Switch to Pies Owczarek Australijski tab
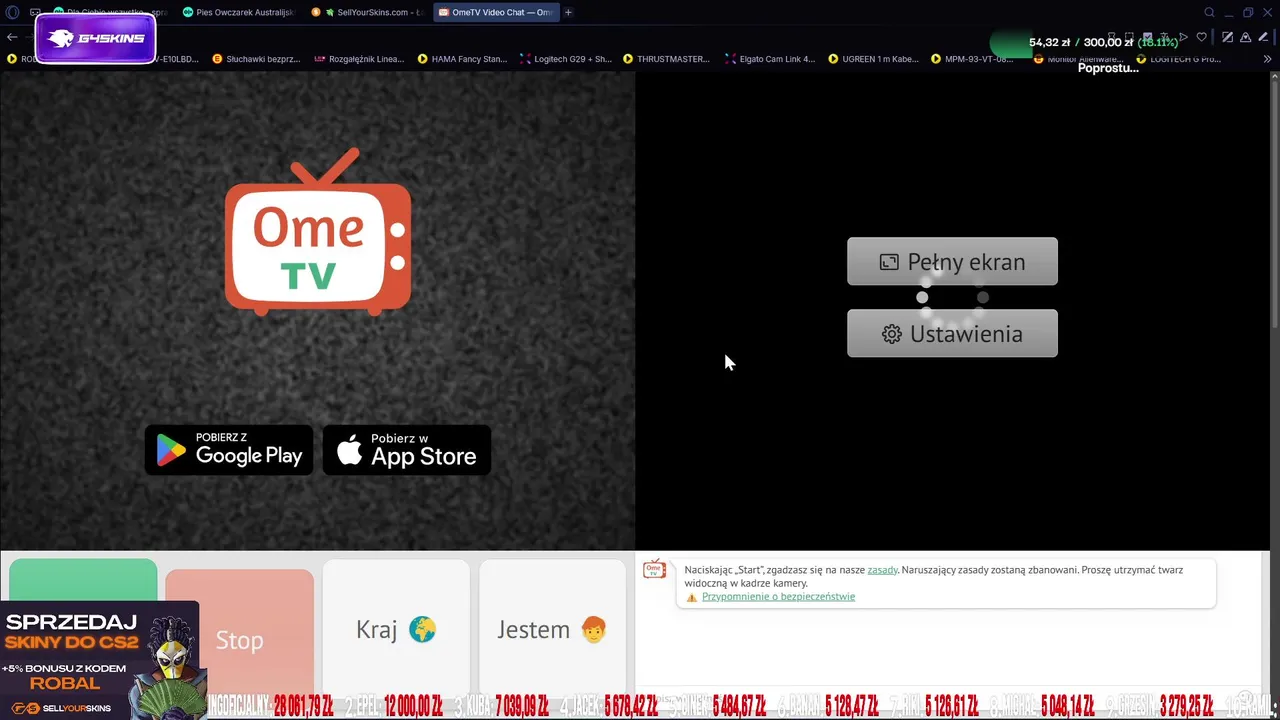The image size is (1280, 720). pos(237,12)
